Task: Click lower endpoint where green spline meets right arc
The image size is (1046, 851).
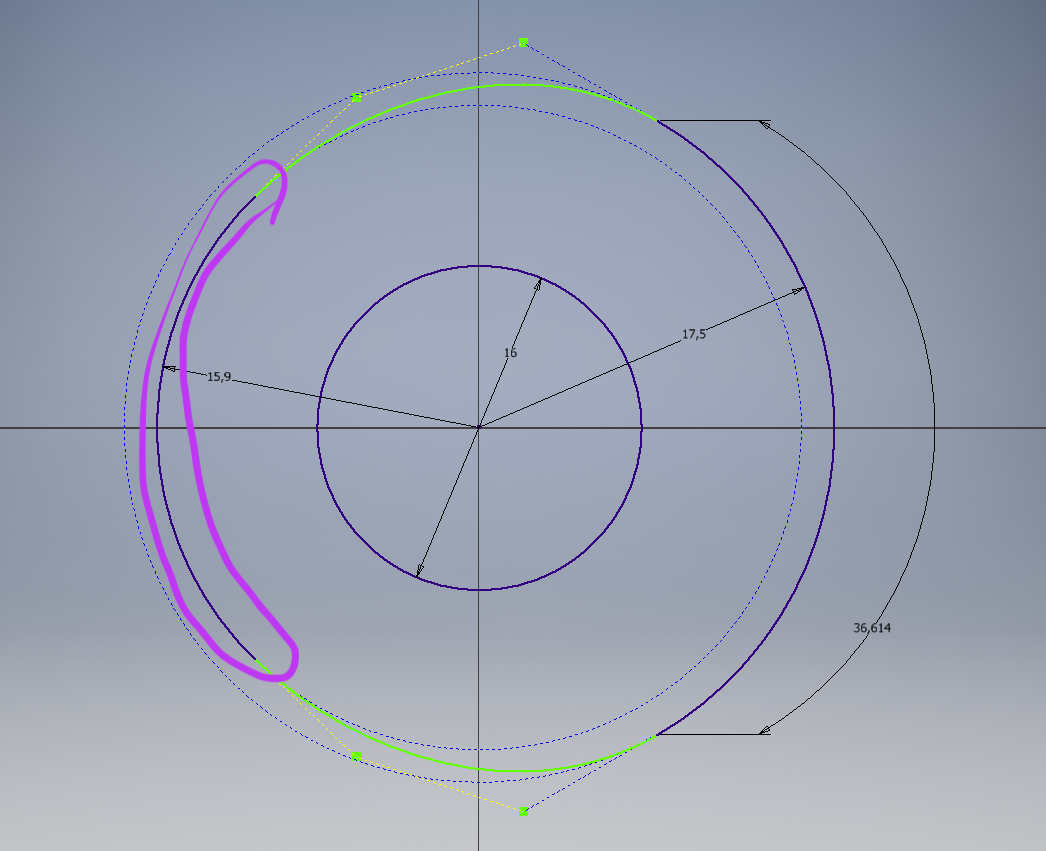Action: (x=657, y=735)
